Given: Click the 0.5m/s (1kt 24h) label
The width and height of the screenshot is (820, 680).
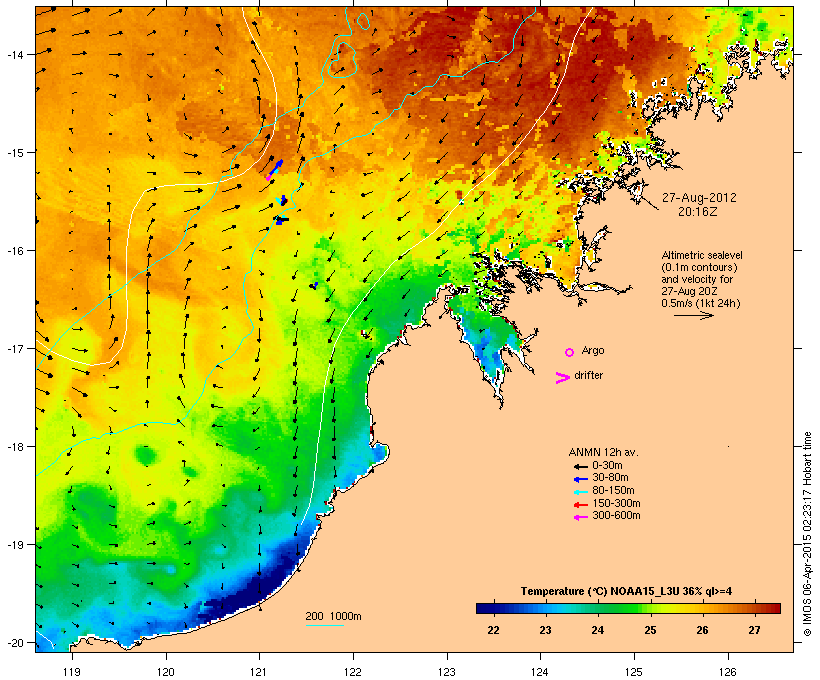Looking at the screenshot, I should point(701,303).
